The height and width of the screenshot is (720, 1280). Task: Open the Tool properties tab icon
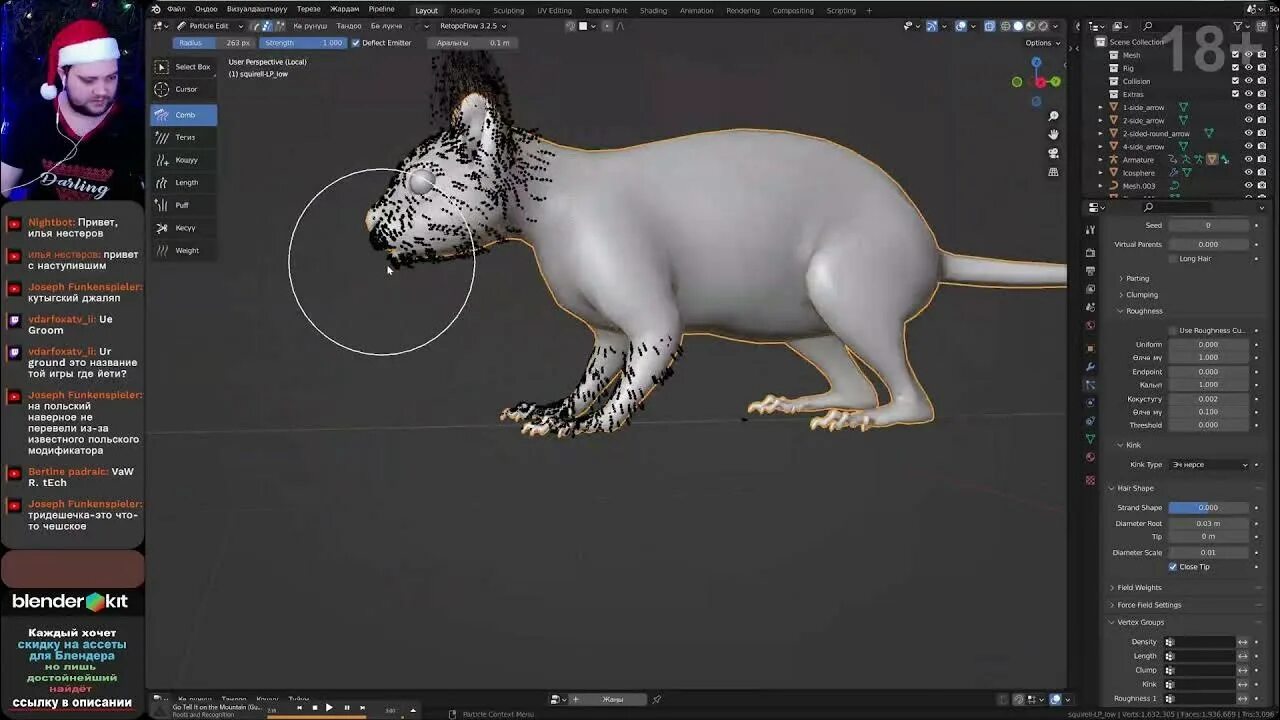[1090, 230]
